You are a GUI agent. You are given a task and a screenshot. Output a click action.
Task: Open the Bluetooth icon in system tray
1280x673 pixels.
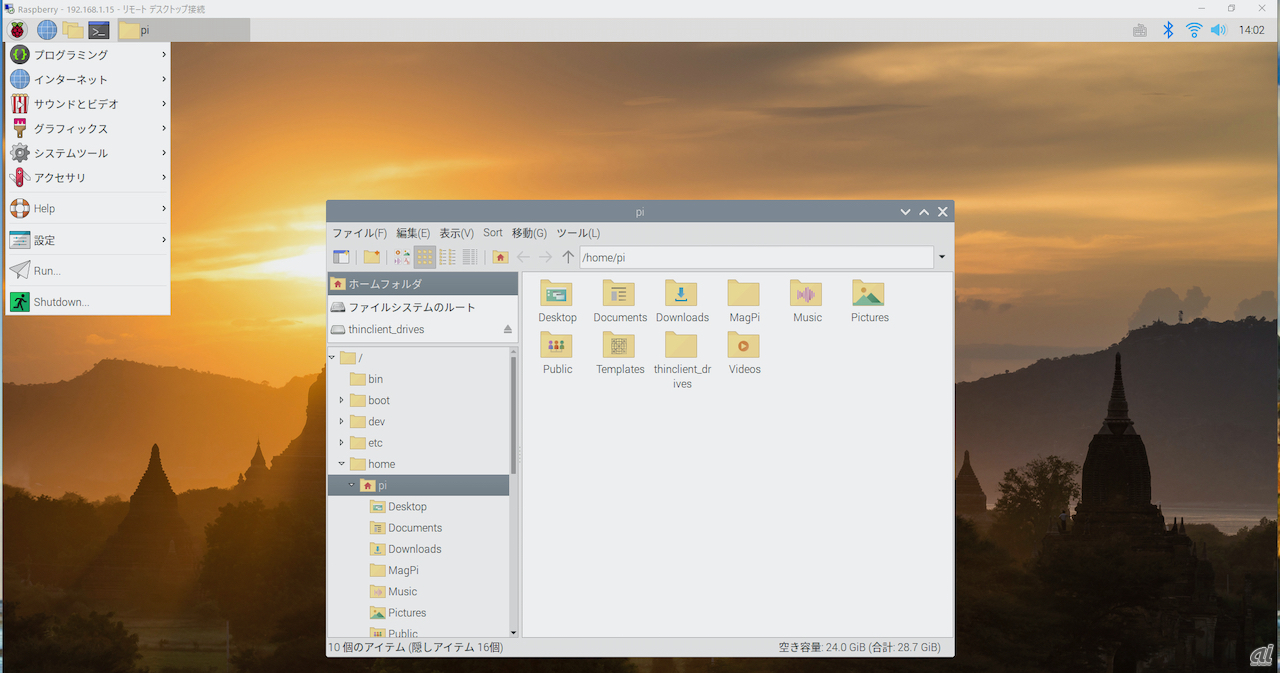tap(1167, 30)
